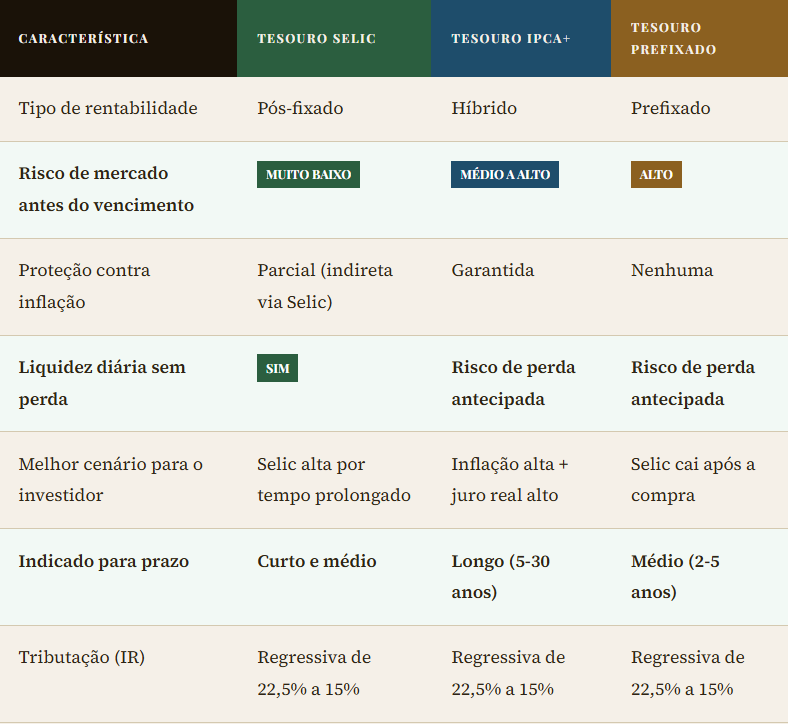The width and height of the screenshot is (788, 724).
Task: Click the Parcial (indireta via Selic) cell
Action: coord(325,286)
